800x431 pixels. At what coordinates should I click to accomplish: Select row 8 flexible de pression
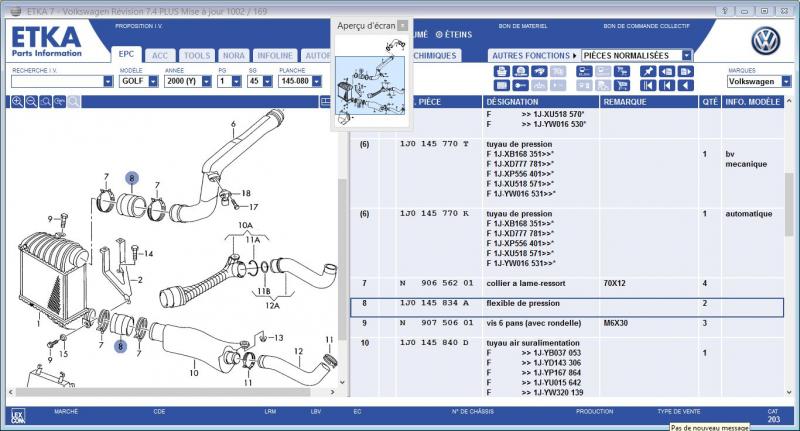tap(567, 308)
